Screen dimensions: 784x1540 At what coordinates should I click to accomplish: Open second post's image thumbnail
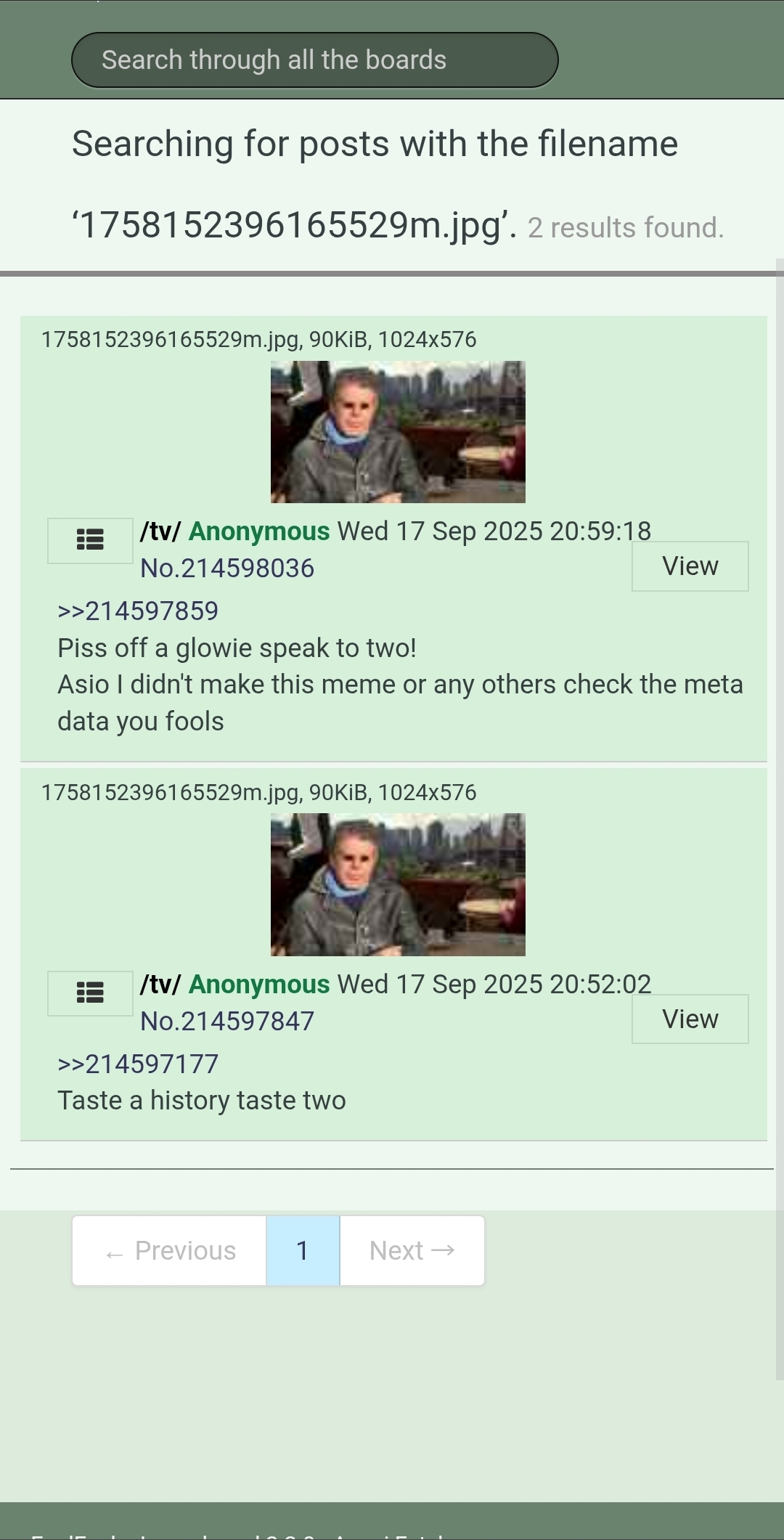(398, 884)
